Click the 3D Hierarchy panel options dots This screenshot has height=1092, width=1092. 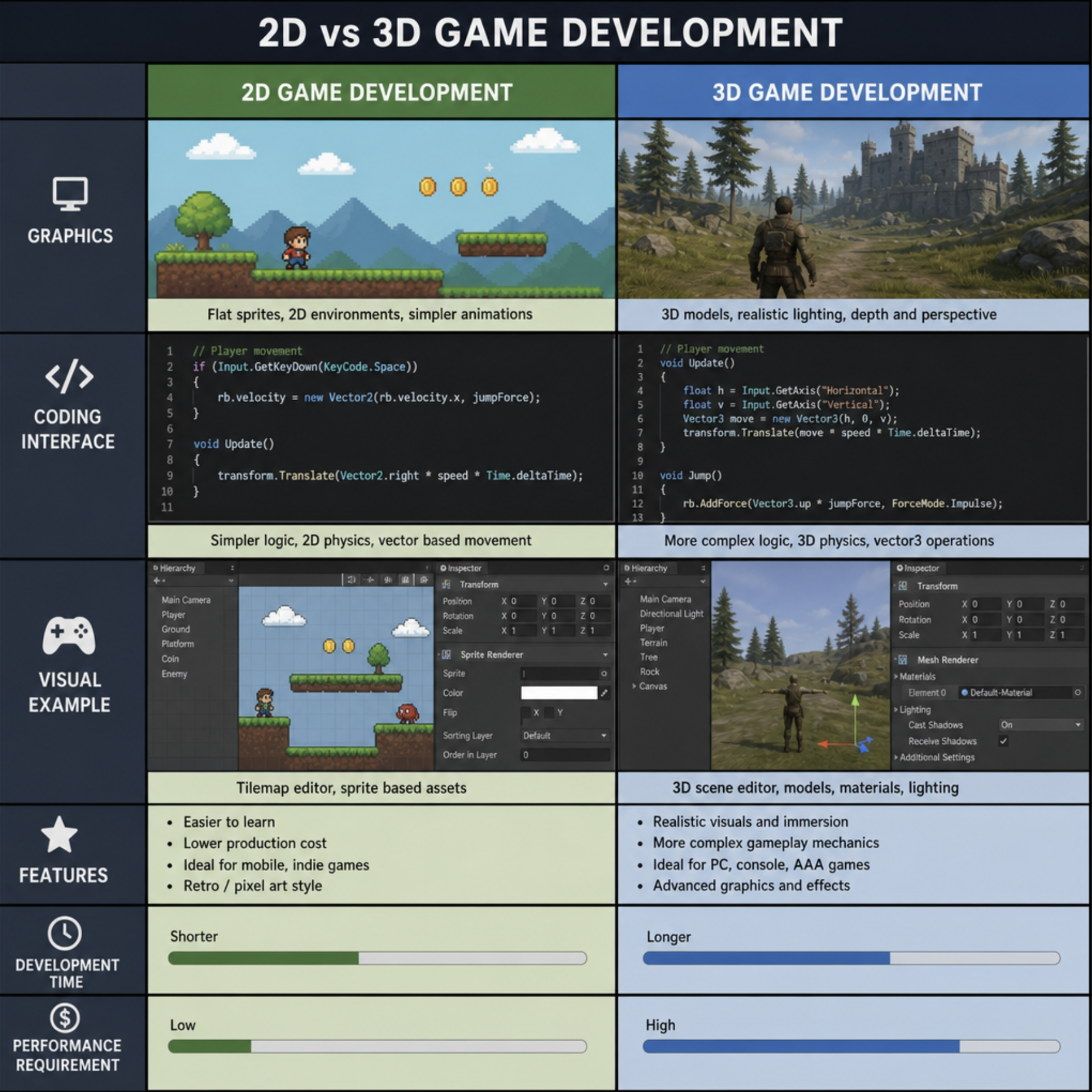pos(703,568)
